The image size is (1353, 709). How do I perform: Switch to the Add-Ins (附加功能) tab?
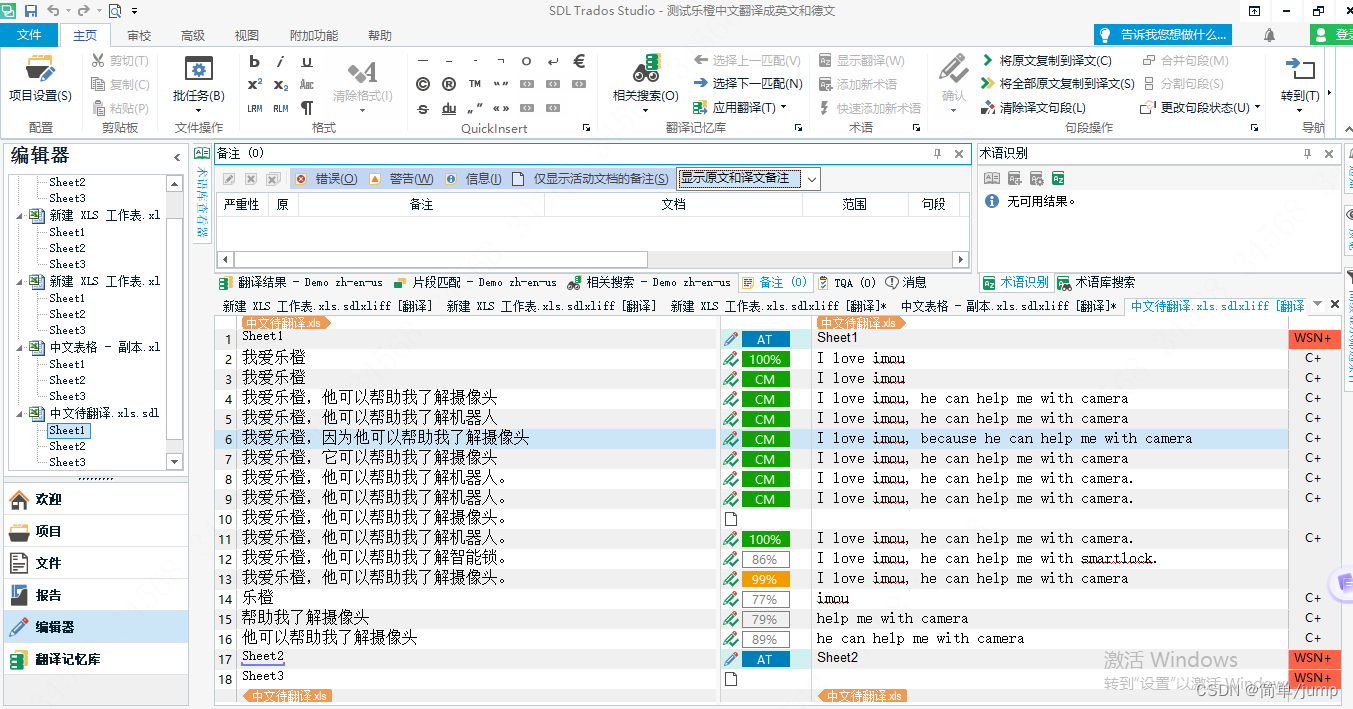click(314, 35)
